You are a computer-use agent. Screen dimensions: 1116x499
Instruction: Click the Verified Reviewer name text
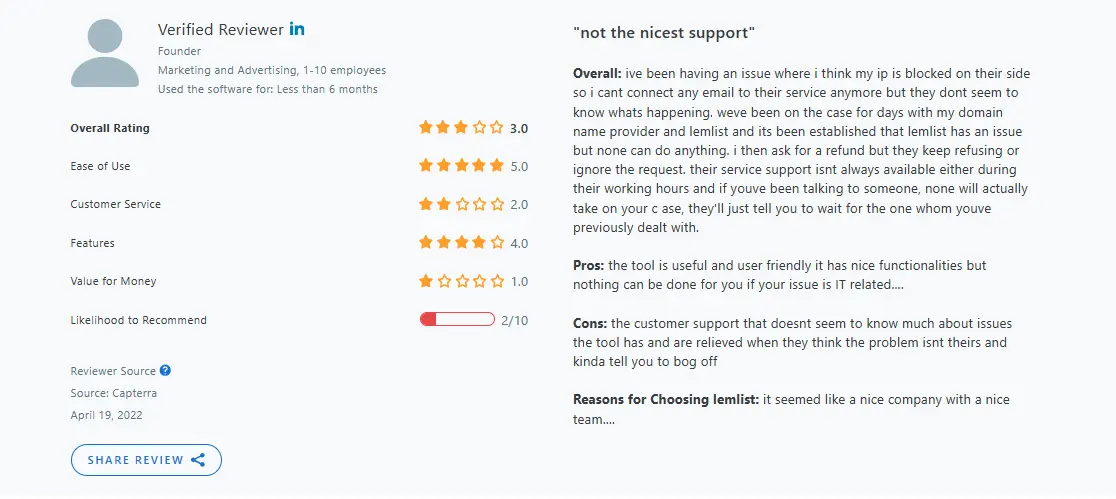[x=220, y=29]
